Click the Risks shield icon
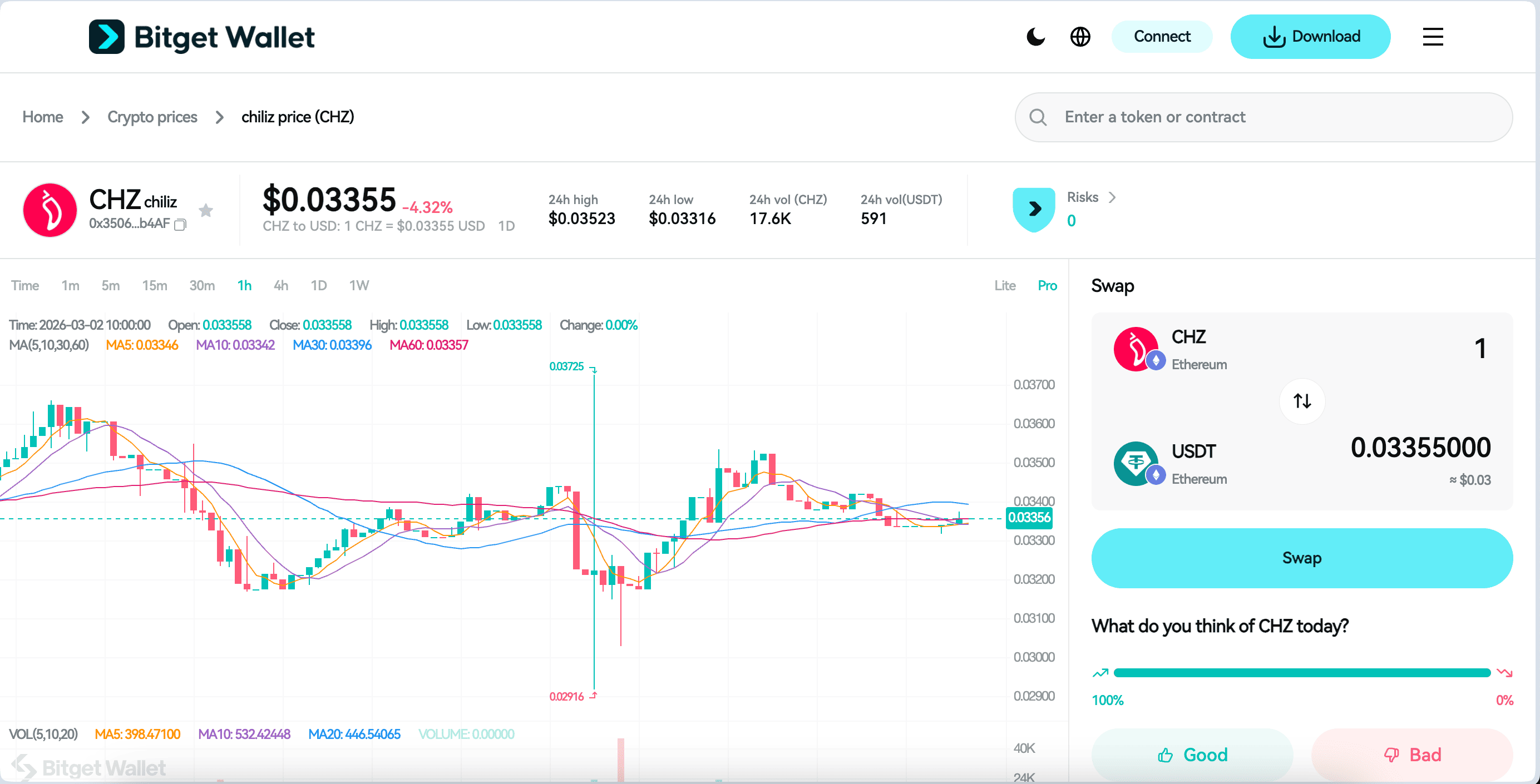1540x784 pixels. click(1033, 209)
